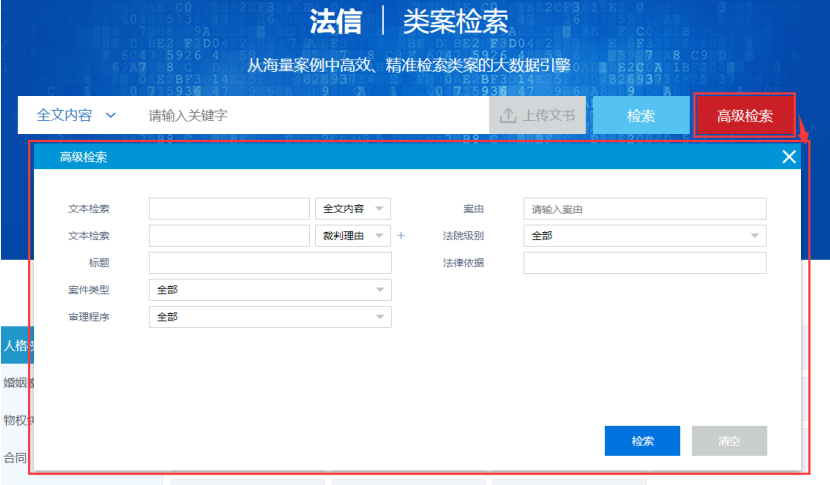Select the 人格 category tab on the left
This screenshot has width=830, height=485.
coord(17,345)
